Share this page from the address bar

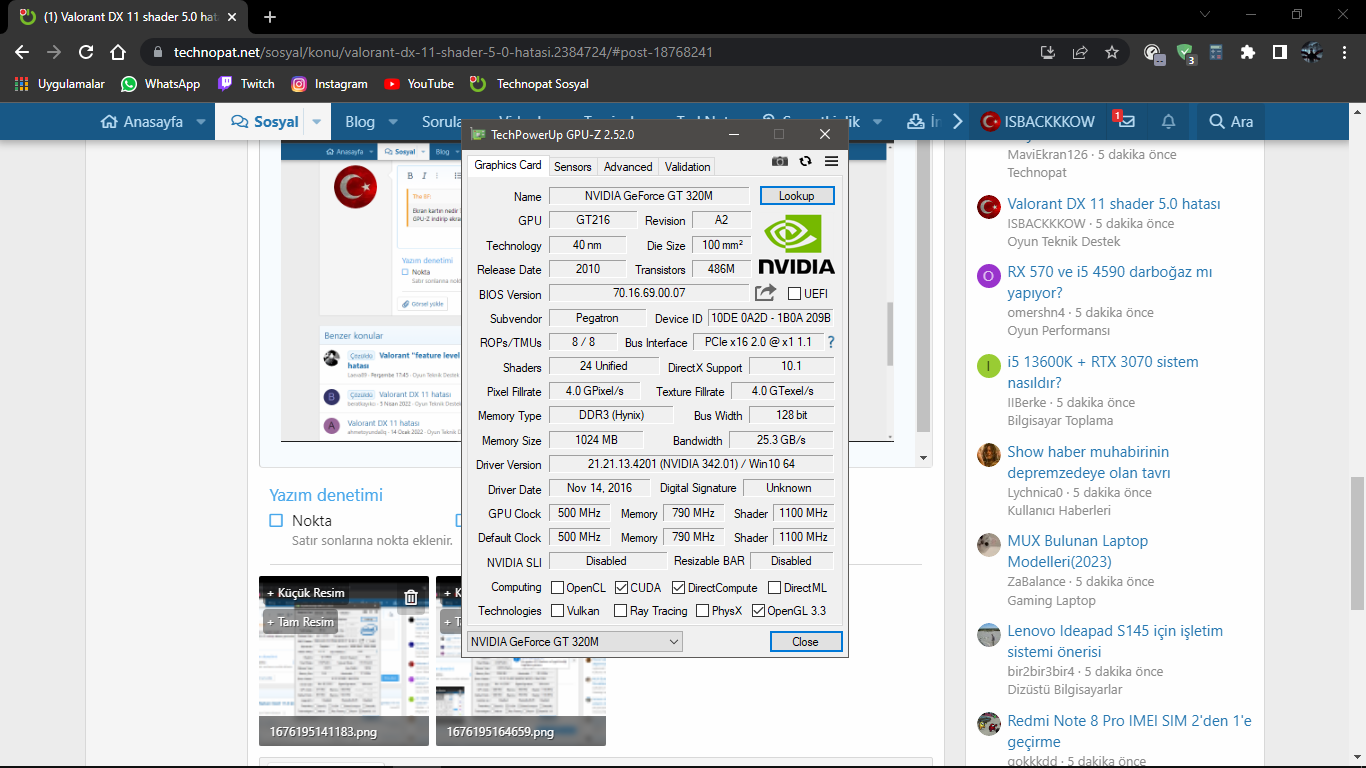pos(1080,52)
